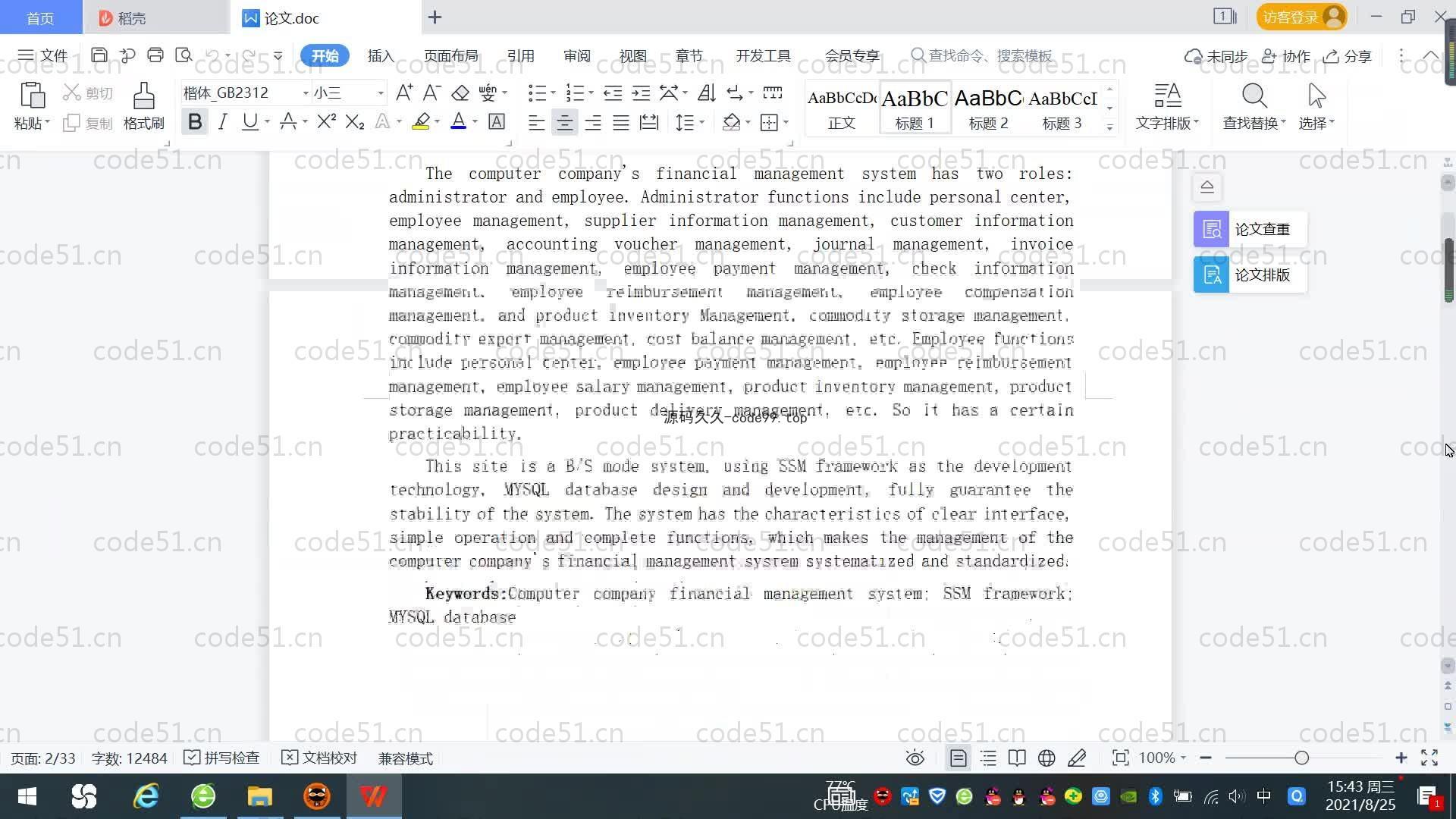This screenshot has width=1456, height=819.
Task: Toggle Italic formatting
Action: [x=222, y=121]
